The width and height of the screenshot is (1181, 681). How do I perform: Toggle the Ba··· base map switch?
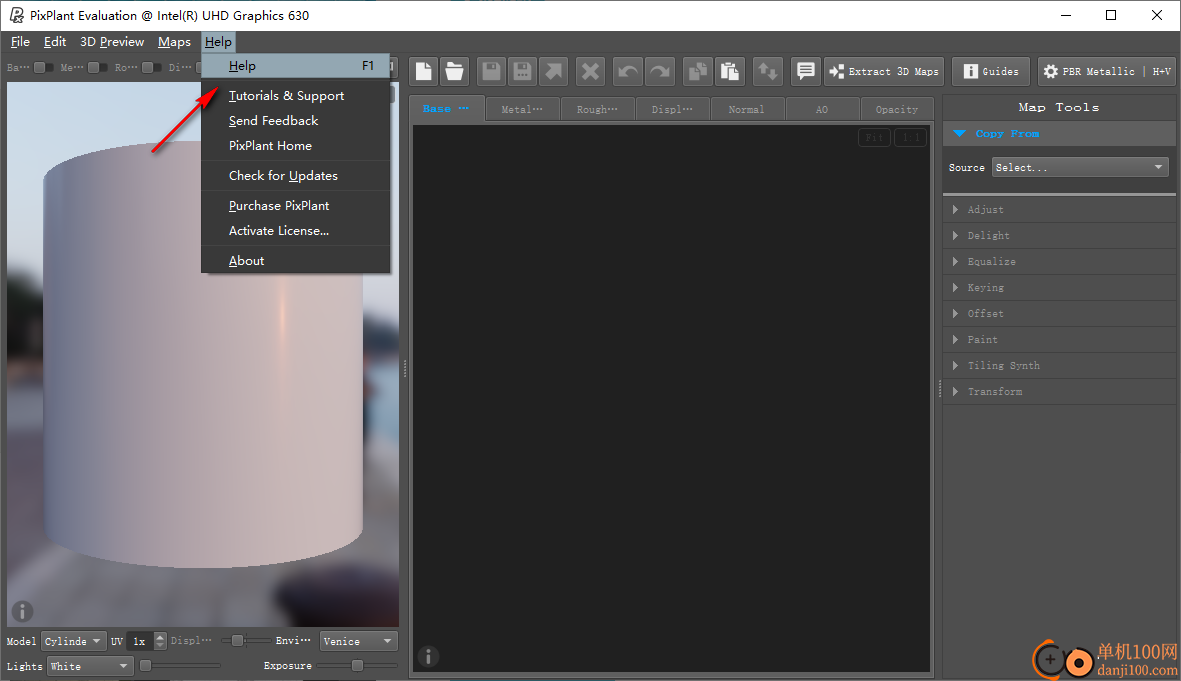44,67
